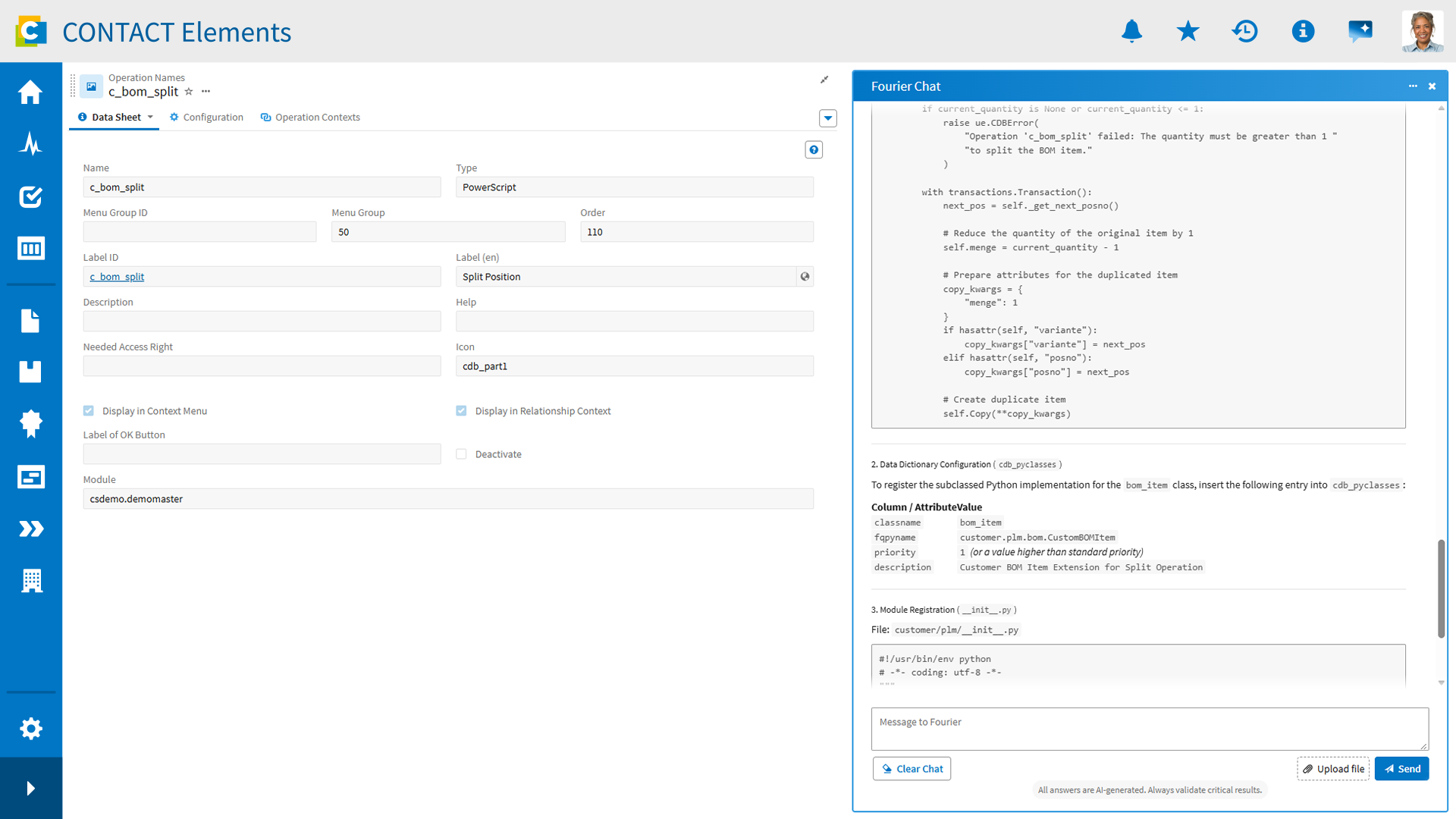Expand the Data Sheet tab dropdown arrow
The height and width of the screenshot is (819, 1456).
tap(150, 117)
